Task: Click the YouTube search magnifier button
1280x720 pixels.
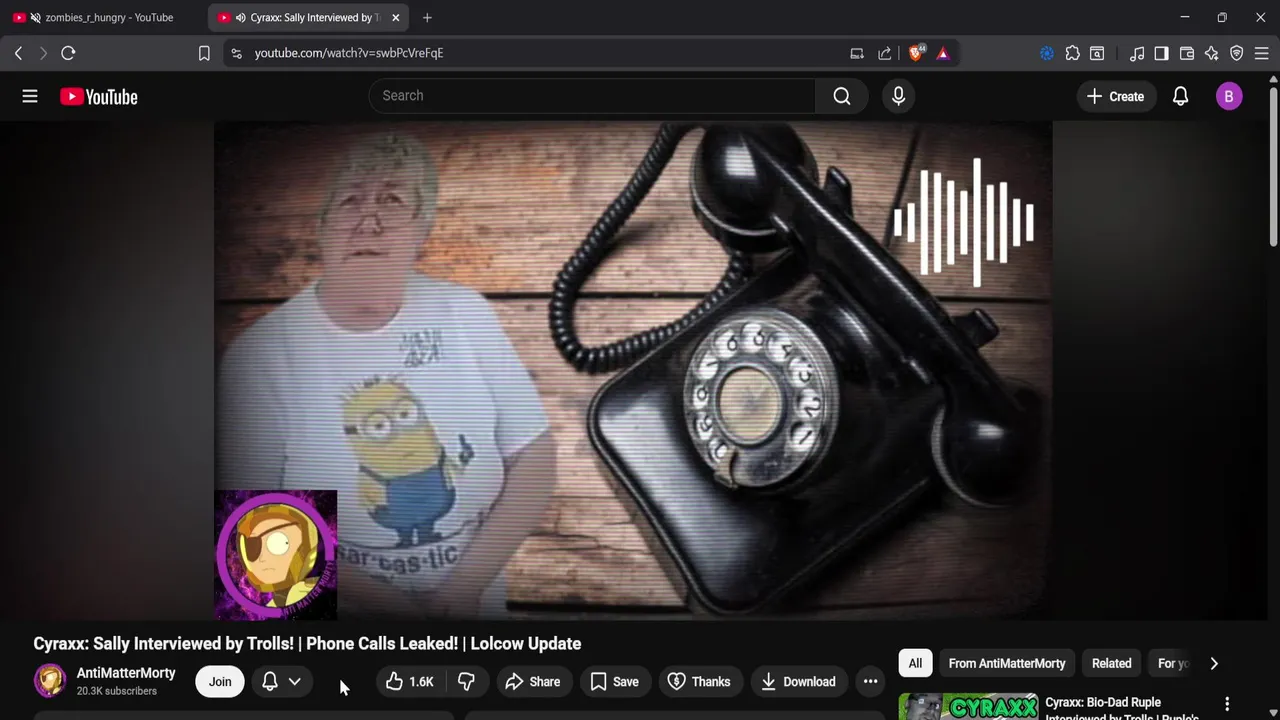Action: coord(842,96)
